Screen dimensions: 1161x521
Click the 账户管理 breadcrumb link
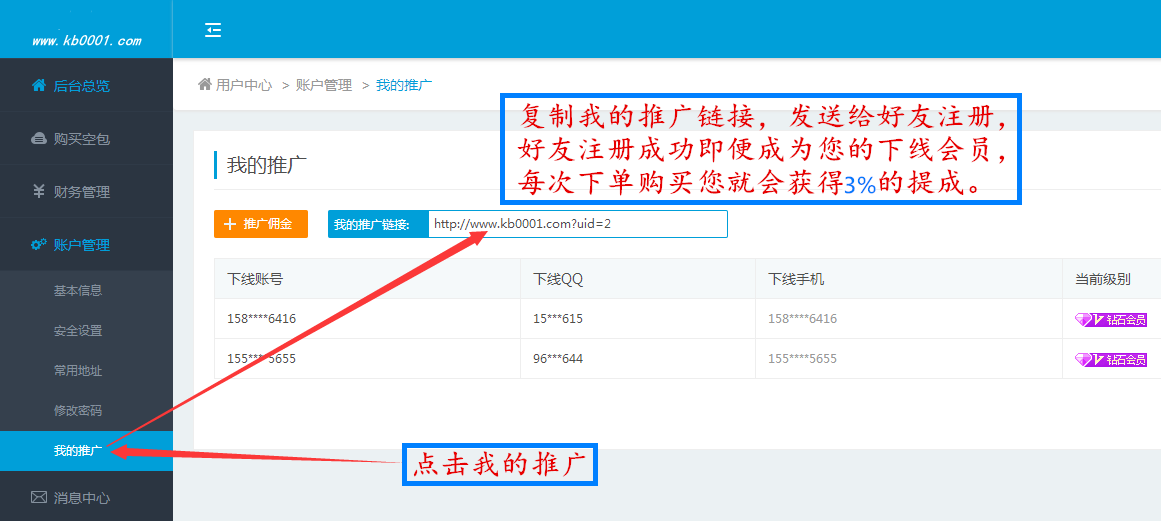(x=324, y=85)
